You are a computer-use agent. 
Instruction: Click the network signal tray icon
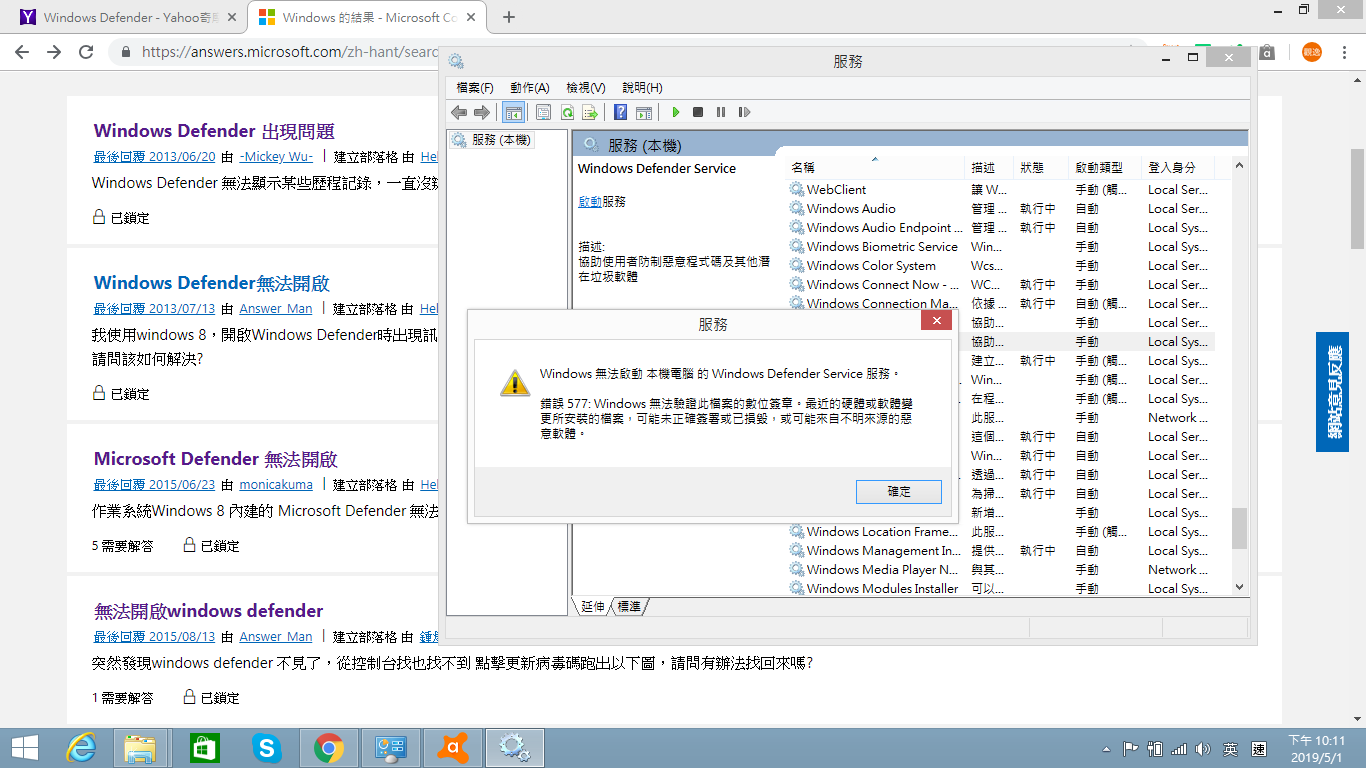[1179, 748]
